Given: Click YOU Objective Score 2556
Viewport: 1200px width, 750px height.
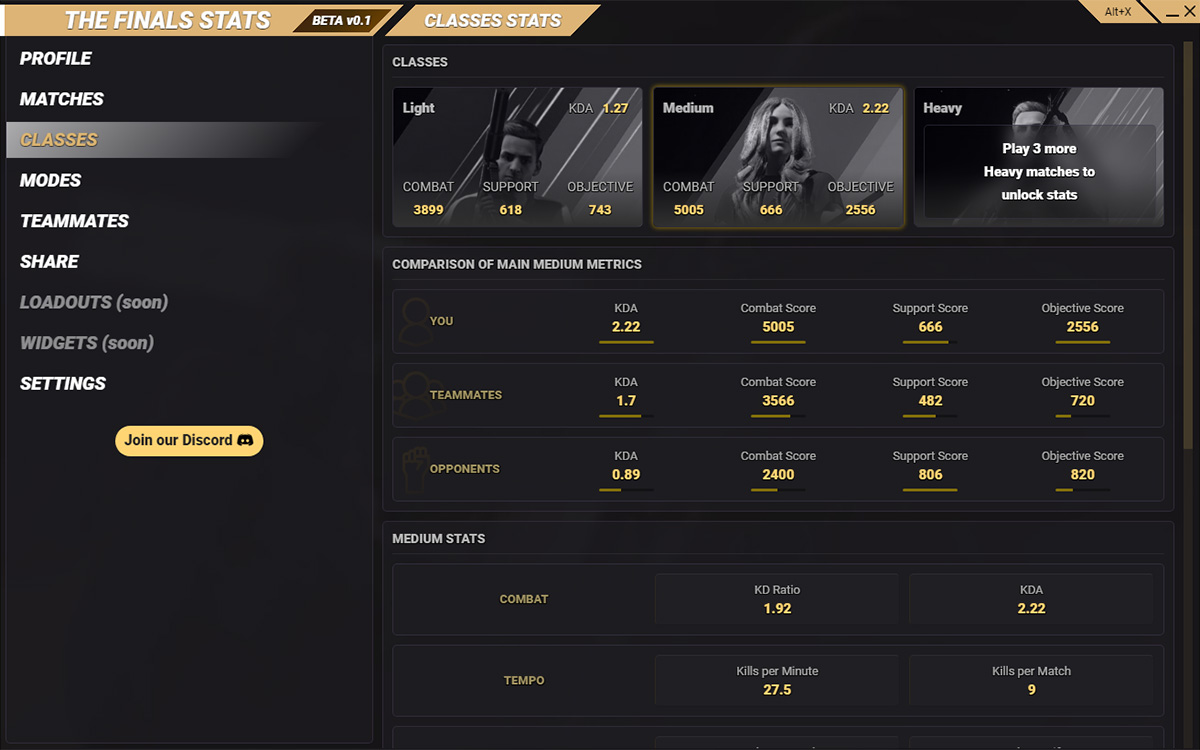Looking at the screenshot, I should (1082, 327).
